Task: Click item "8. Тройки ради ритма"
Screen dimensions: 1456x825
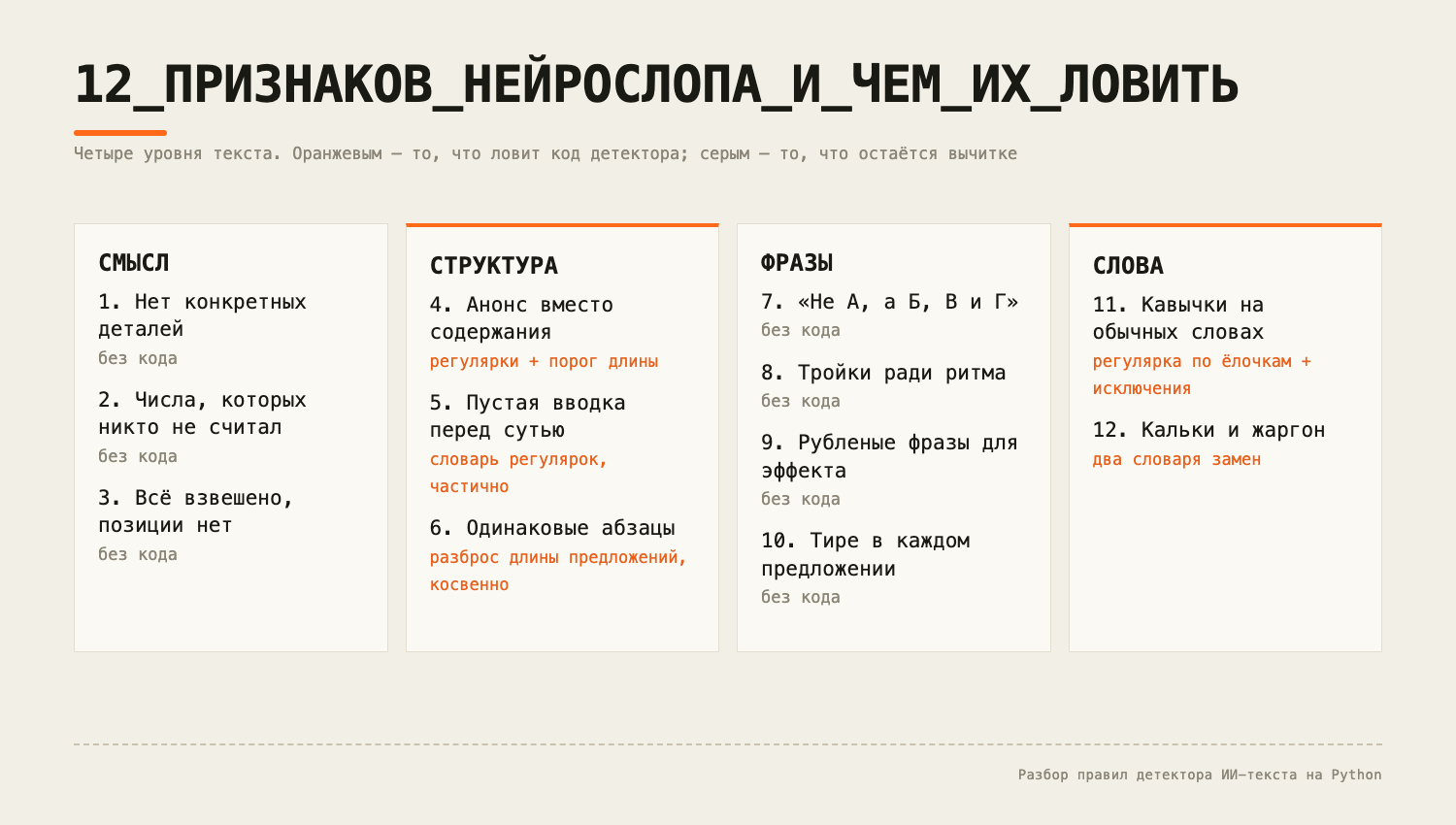Action: tap(883, 373)
